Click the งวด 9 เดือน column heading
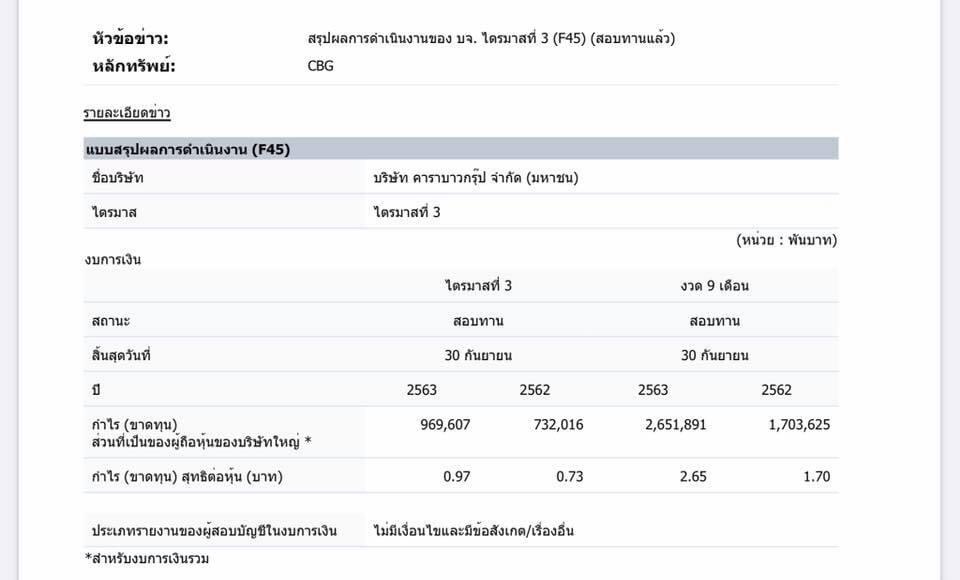 click(x=714, y=285)
